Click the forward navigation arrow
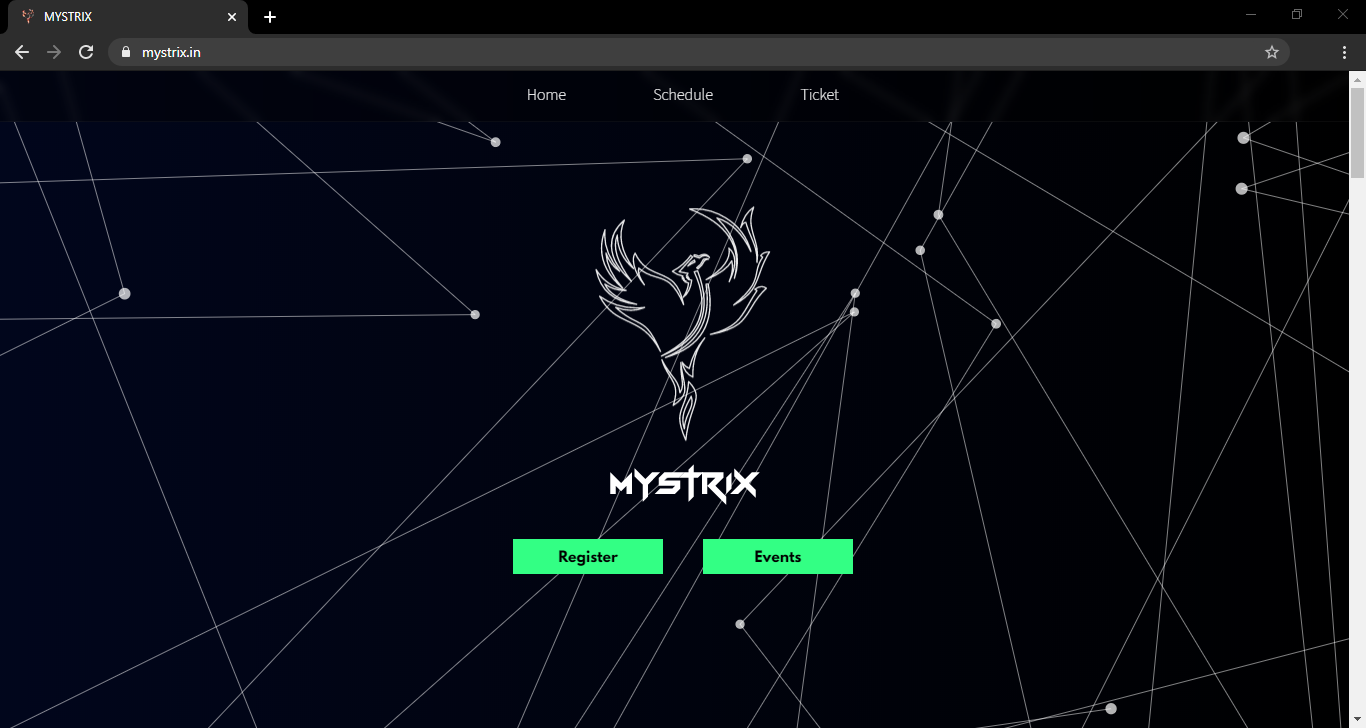1366x728 pixels. [54, 52]
